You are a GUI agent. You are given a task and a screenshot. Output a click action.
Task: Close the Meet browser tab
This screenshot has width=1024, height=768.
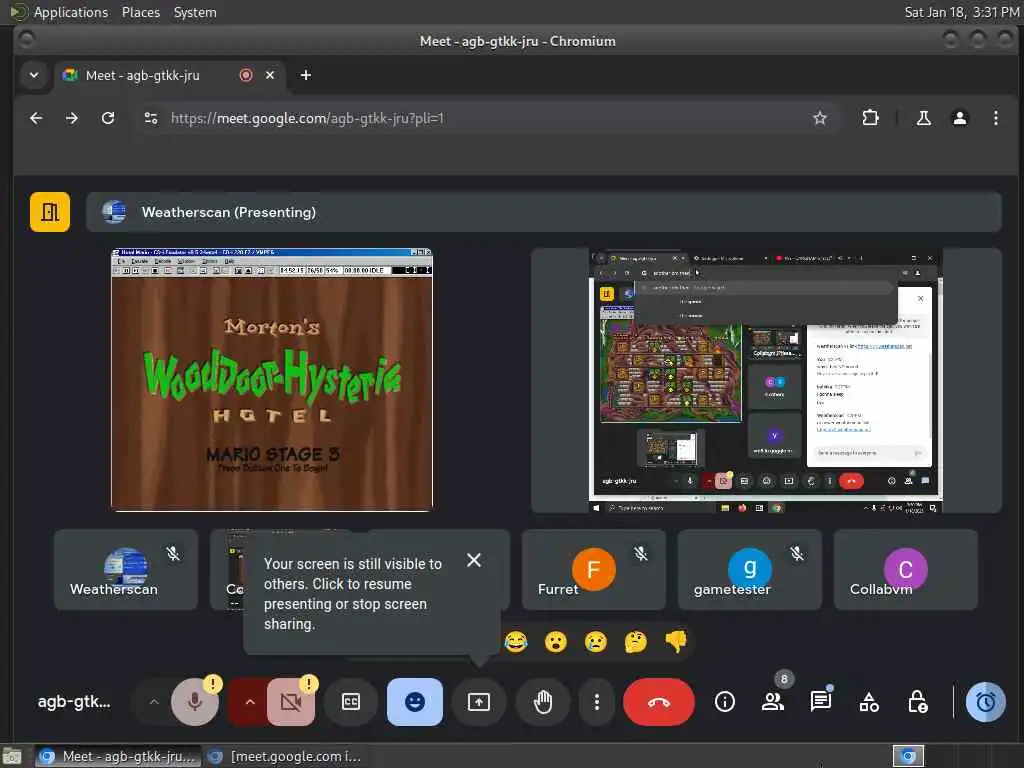coord(270,75)
